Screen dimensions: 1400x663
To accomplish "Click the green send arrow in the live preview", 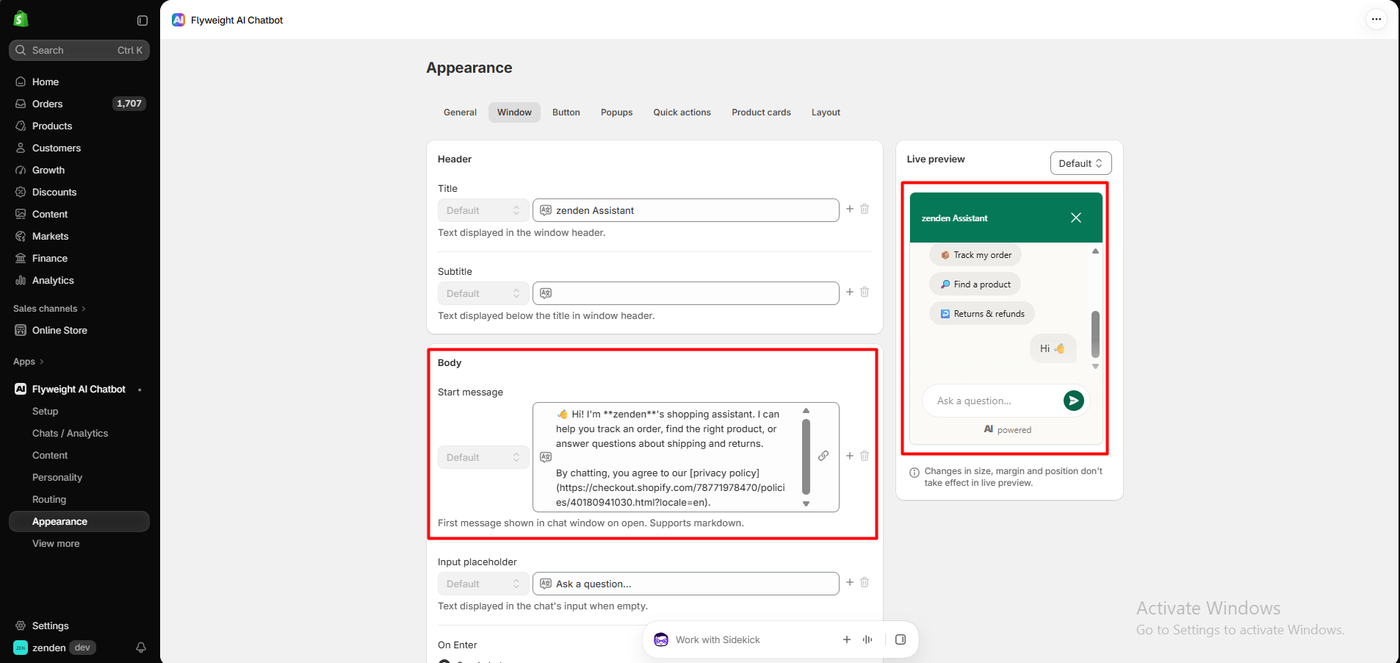I will pyautogui.click(x=1073, y=401).
